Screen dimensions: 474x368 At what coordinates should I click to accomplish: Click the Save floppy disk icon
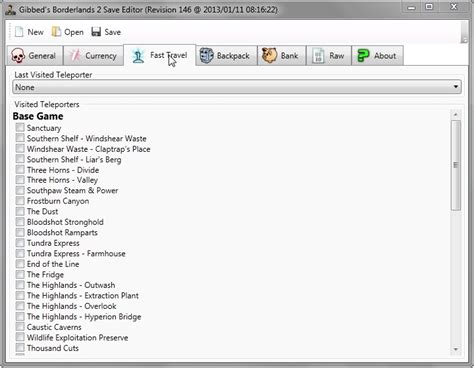pos(96,32)
